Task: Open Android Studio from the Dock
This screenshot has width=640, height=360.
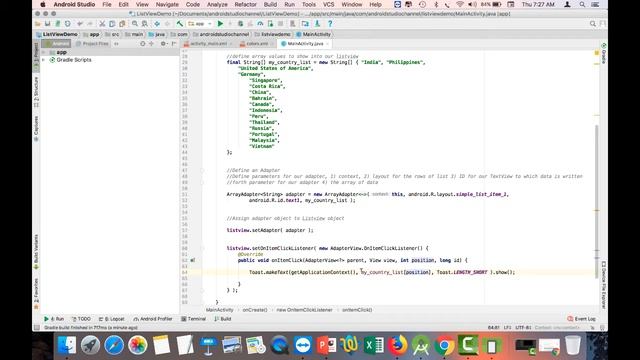Action: pos(420,345)
